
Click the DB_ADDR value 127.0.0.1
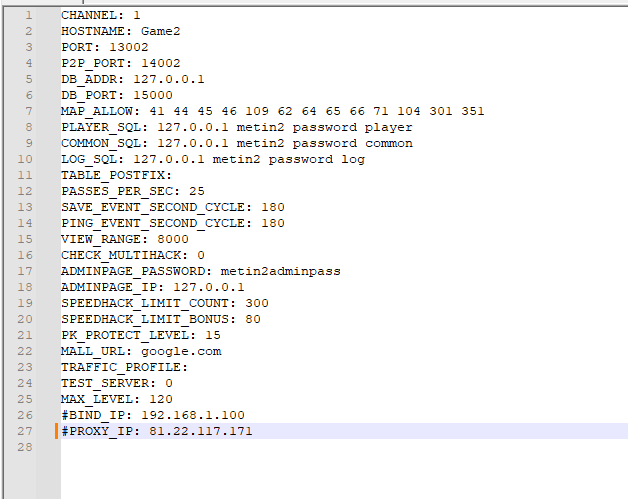point(169,79)
